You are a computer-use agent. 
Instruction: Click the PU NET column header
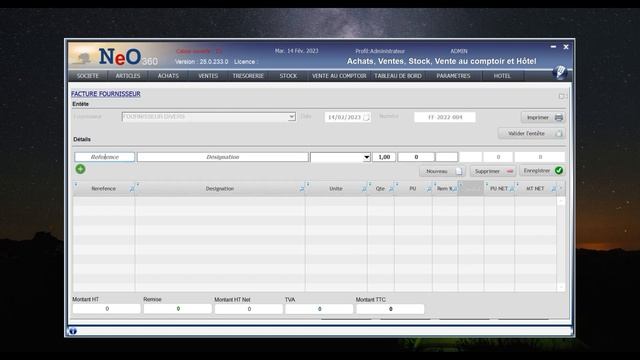click(499, 189)
